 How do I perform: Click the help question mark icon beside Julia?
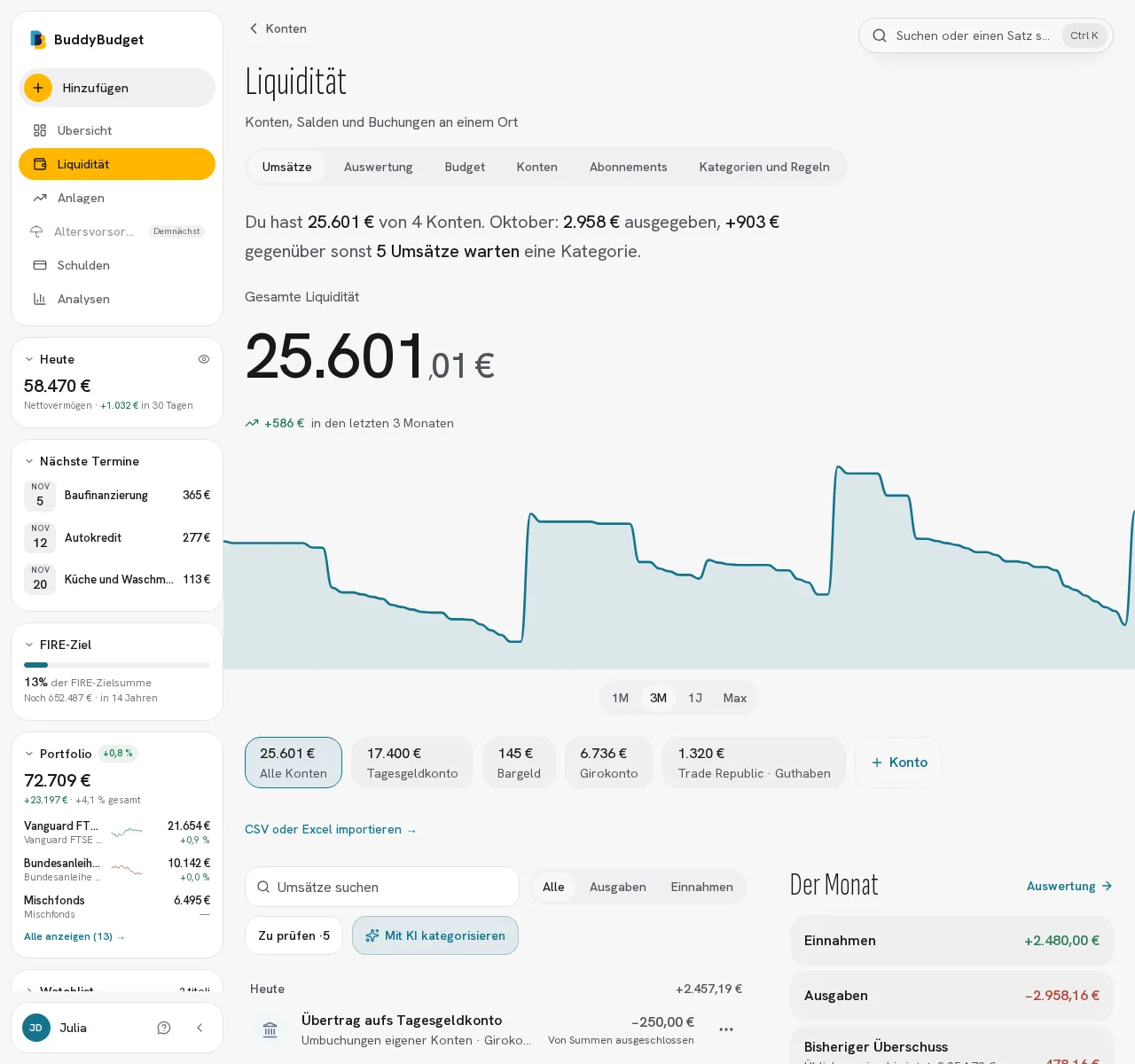pyautogui.click(x=164, y=1028)
